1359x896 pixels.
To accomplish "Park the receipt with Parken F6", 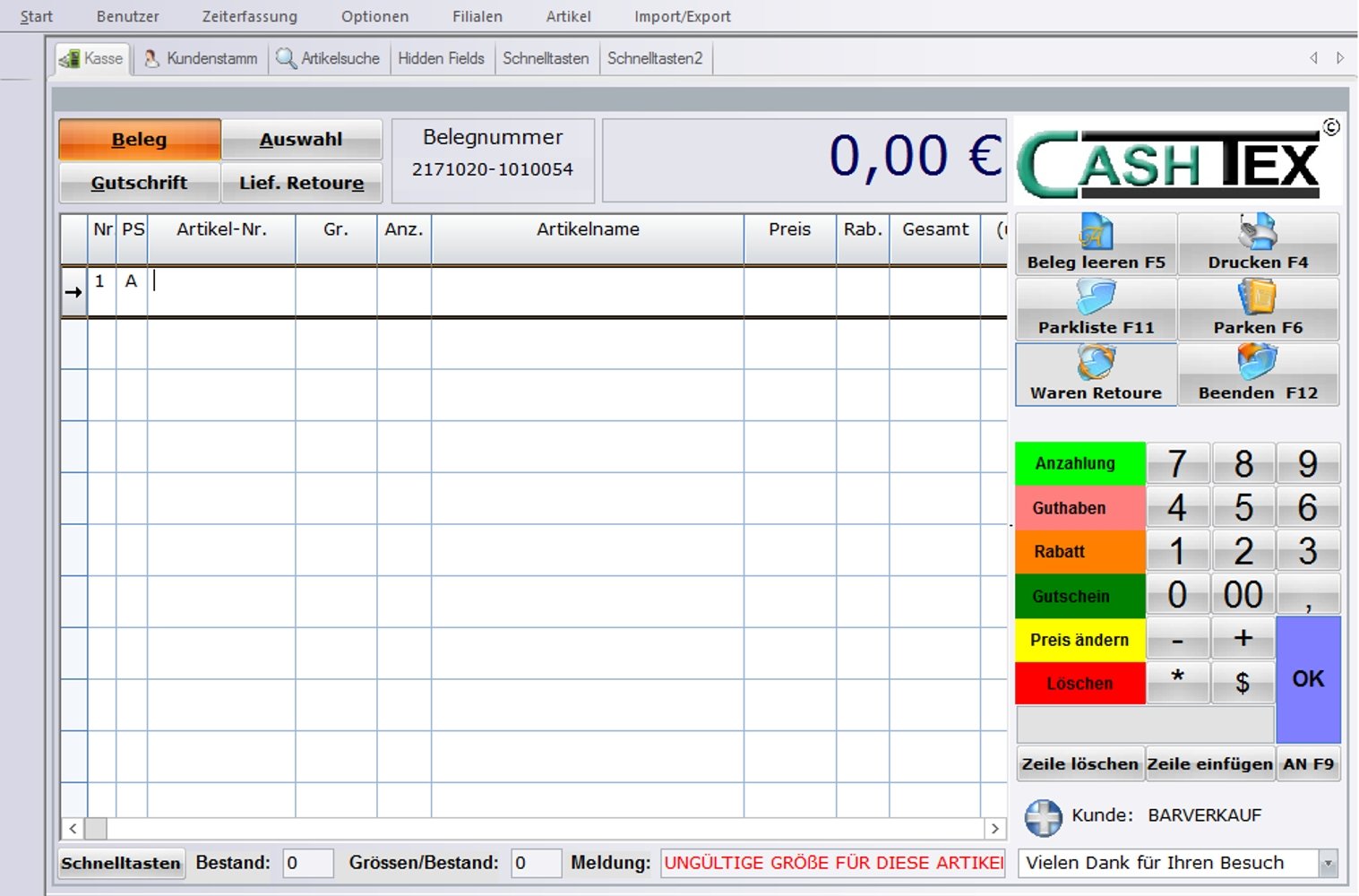I will point(1258,309).
